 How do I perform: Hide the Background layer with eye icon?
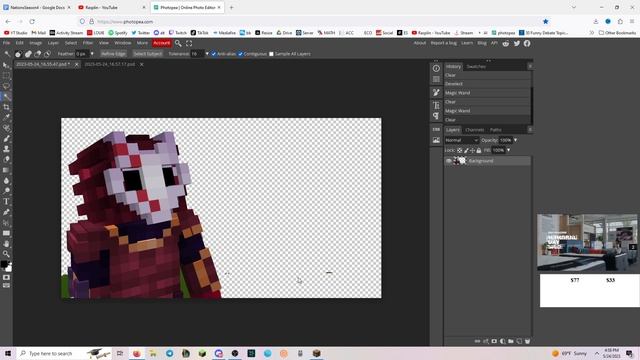(x=449, y=161)
